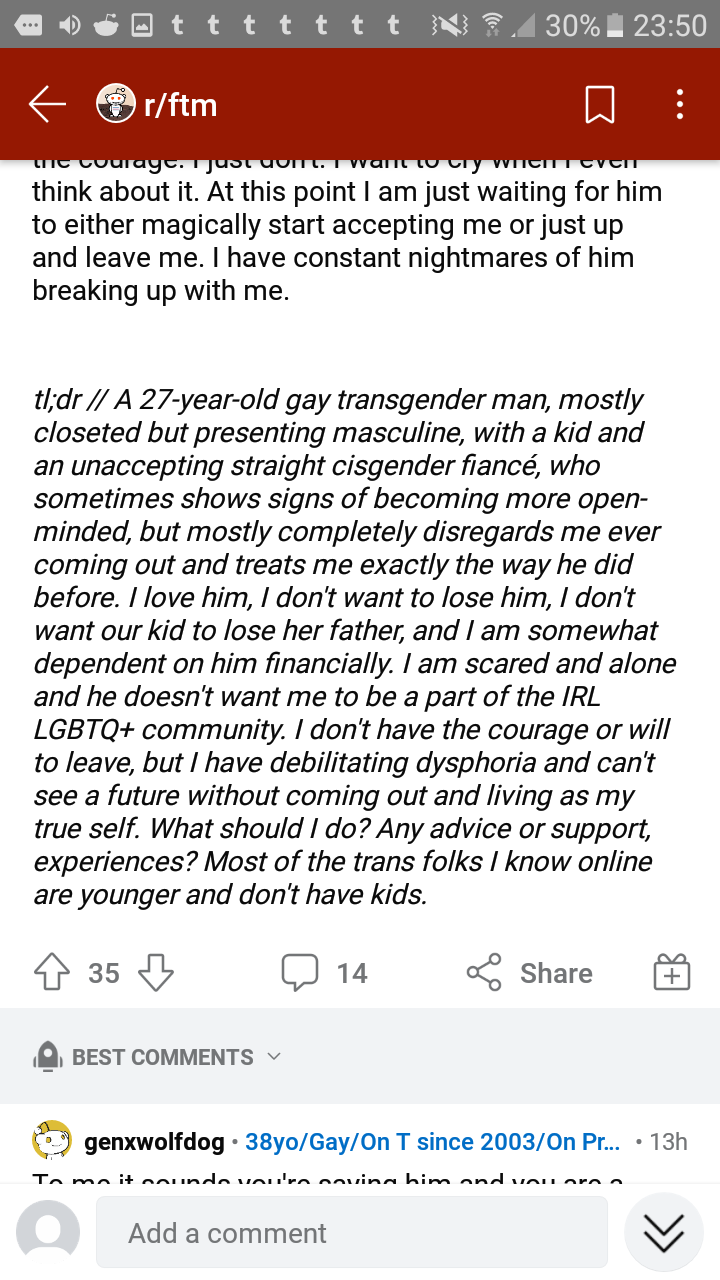Bookmark this post with save icon
This screenshot has width=720, height=1280.
[x=599, y=104]
